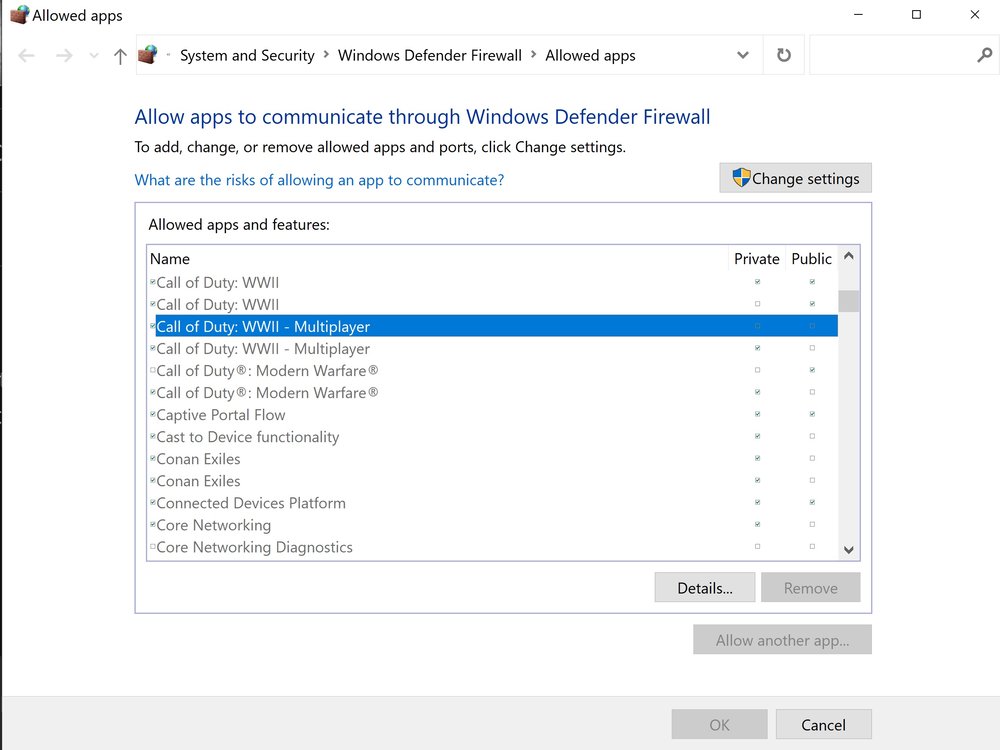Expand address bar history dropdown
Image resolution: width=1000 pixels, height=750 pixels.
(x=743, y=56)
